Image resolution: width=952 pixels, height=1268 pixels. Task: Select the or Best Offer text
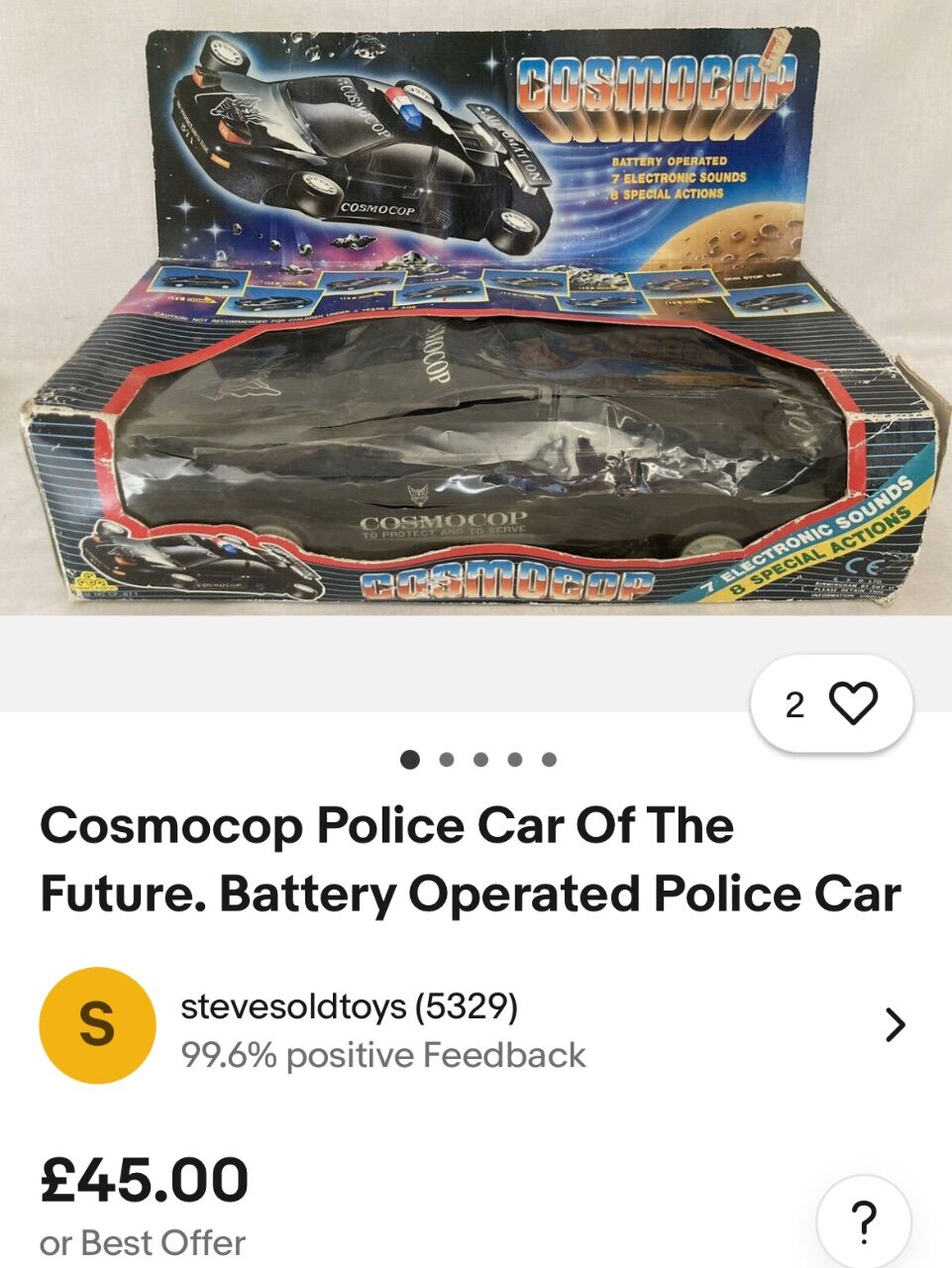pyautogui.click(x=143, y=1242)
